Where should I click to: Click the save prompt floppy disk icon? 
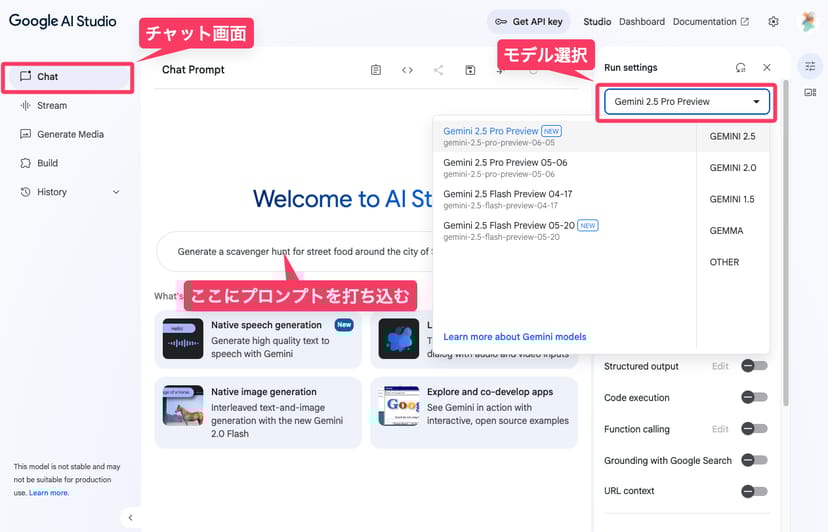470,70
